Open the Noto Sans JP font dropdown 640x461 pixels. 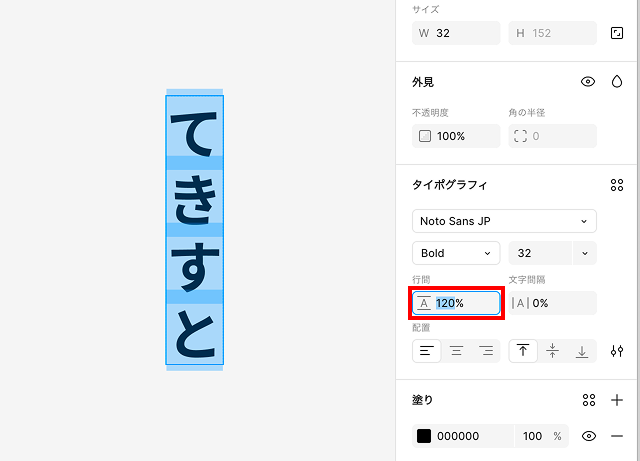[504, 221]
